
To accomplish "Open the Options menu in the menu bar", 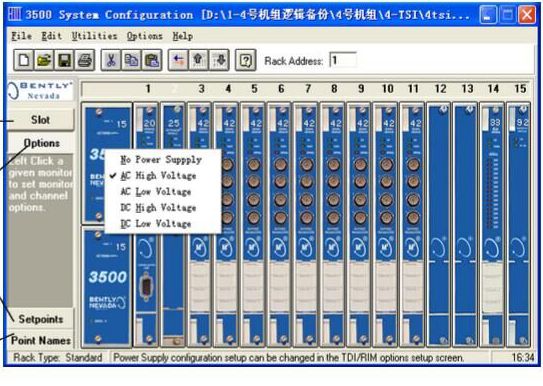I will pos(144,36).
